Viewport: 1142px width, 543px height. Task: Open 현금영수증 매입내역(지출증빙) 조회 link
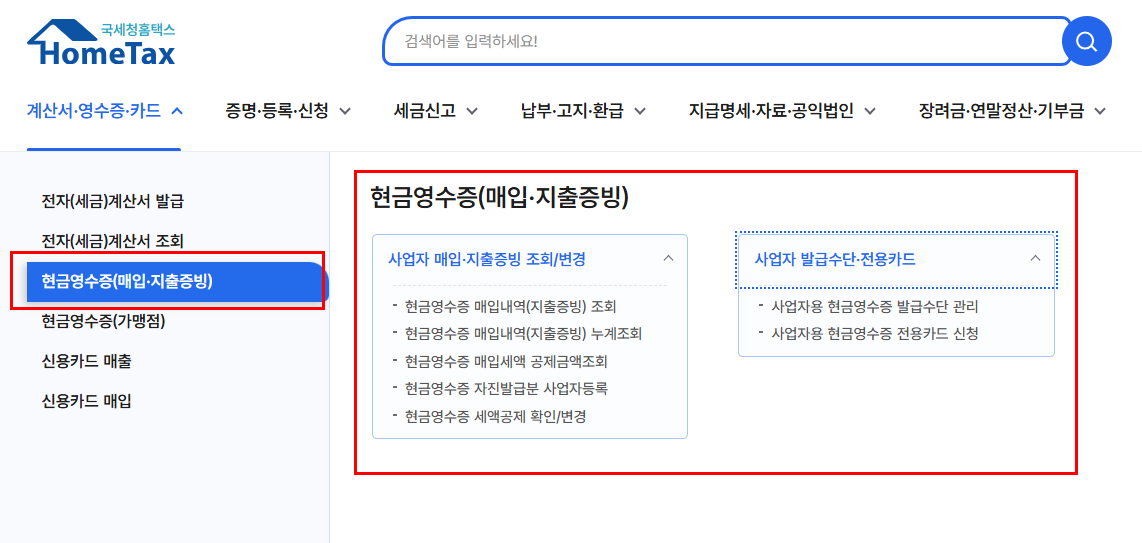click(x=511, y=306)
